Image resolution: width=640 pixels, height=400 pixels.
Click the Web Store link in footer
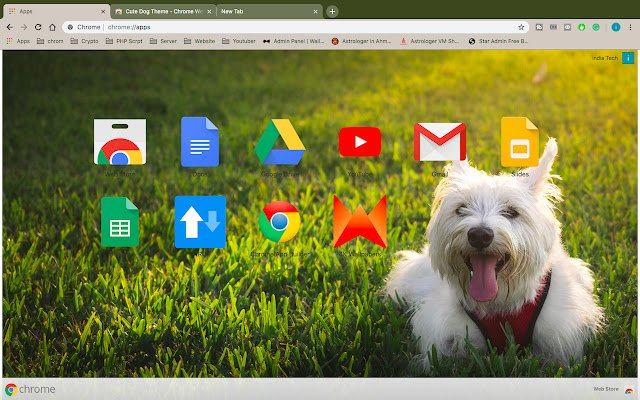606,389
